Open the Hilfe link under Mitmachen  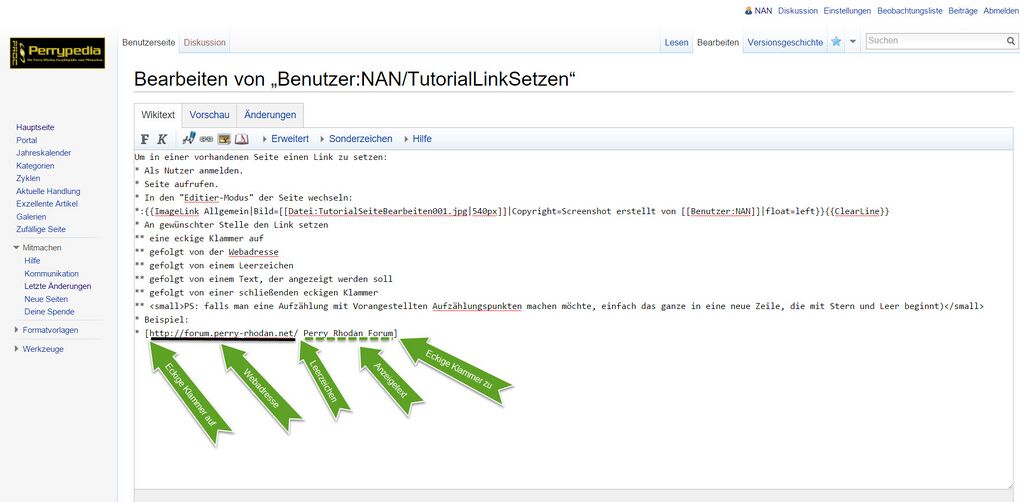pyautogui.click(x=32, y=261)
